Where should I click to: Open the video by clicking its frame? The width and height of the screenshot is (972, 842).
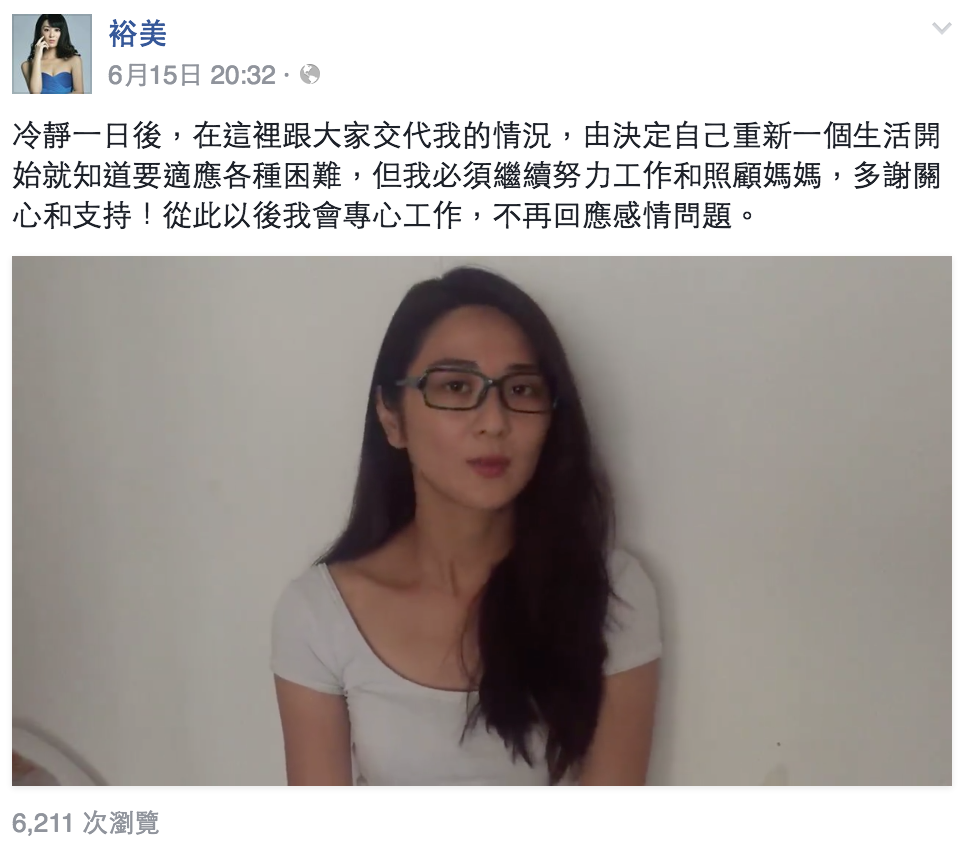coord(482,521)
